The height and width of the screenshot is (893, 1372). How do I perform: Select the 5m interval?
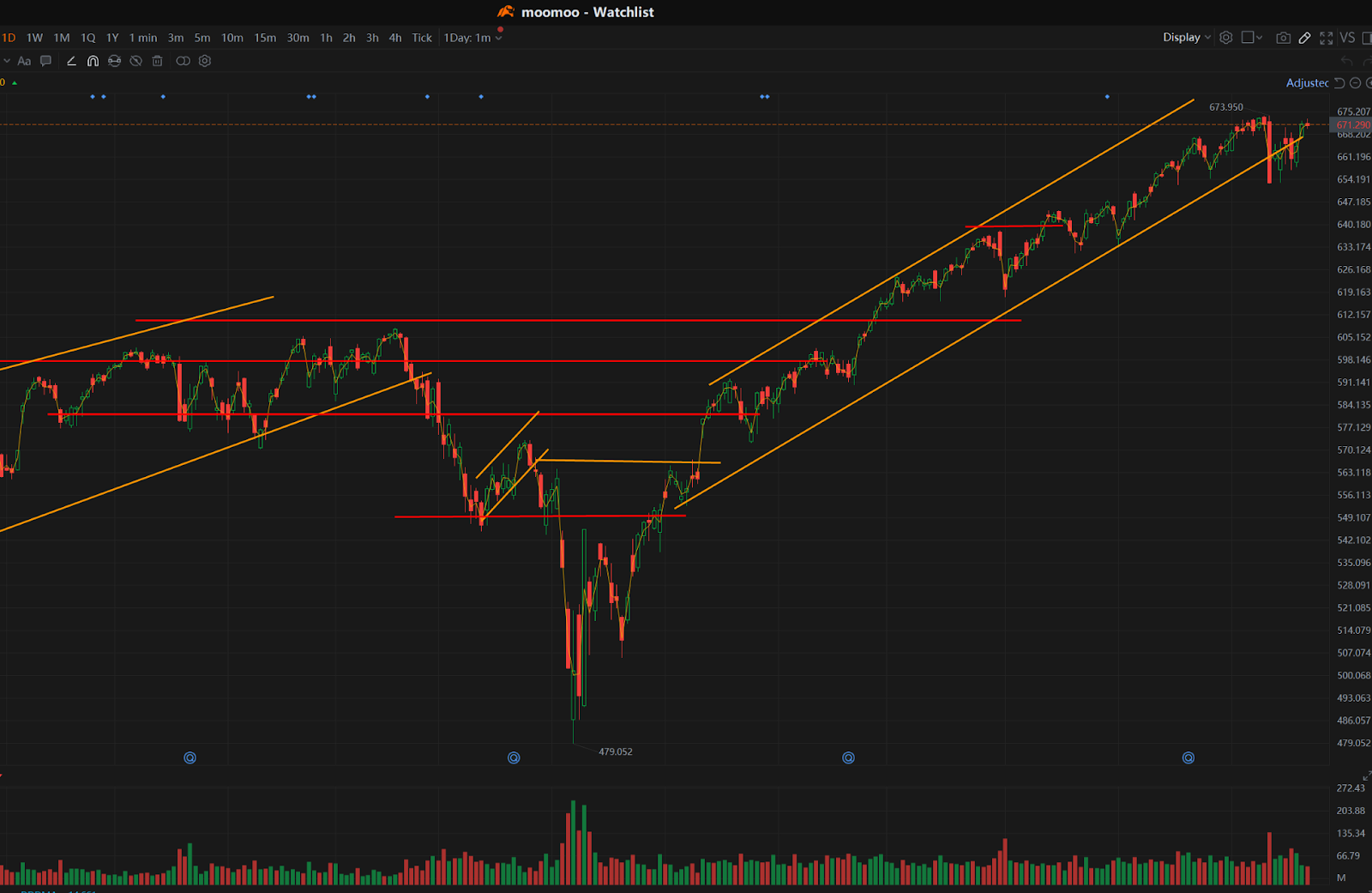pos(202,38)
